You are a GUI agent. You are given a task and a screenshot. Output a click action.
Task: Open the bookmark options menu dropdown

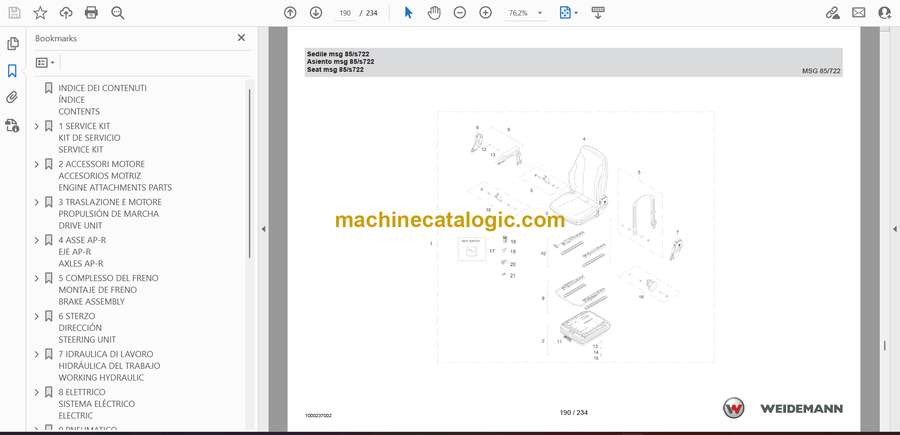coord(45,63)
